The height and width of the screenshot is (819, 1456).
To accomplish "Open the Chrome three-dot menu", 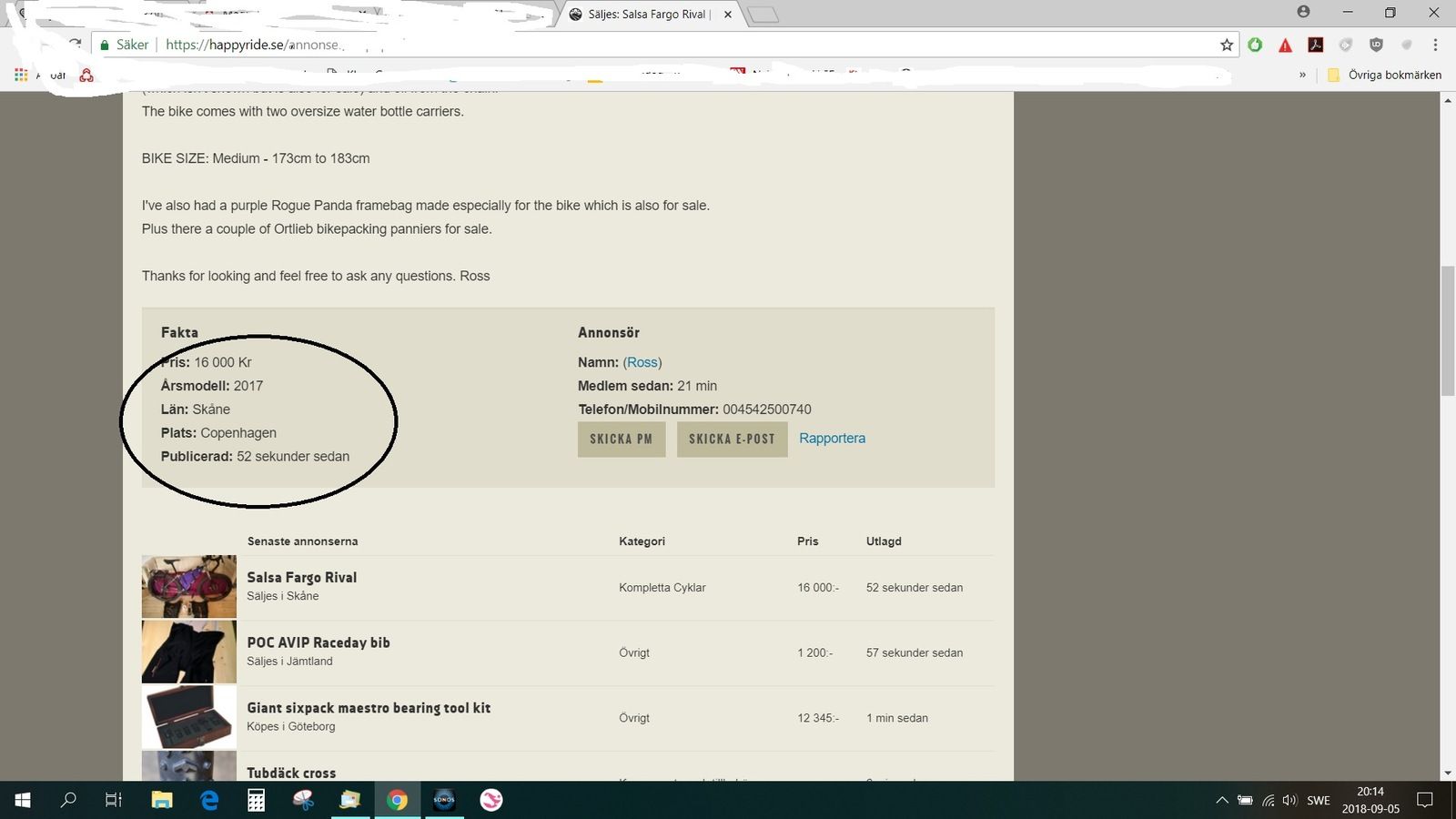I will coord(1435,45).
